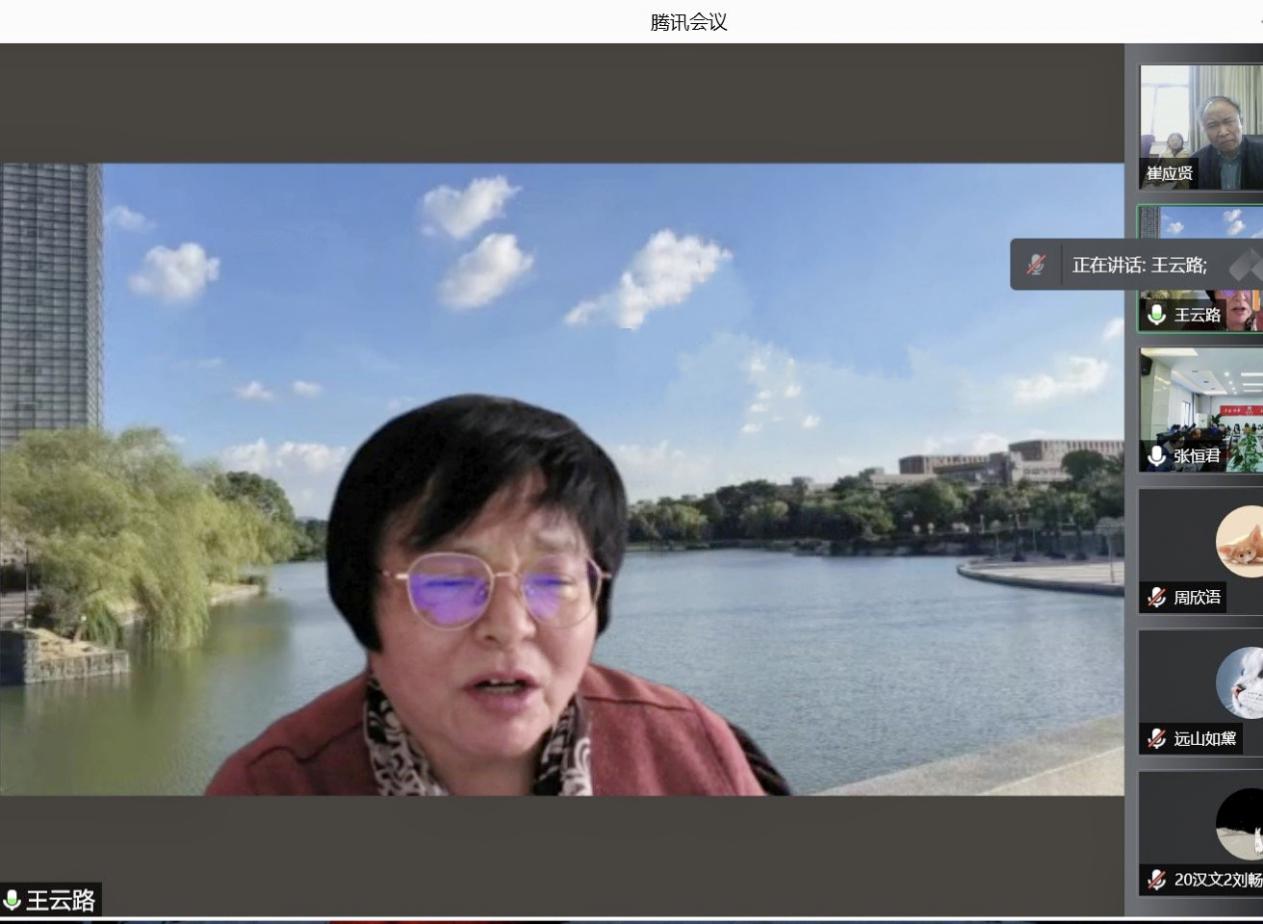Click 远山如黛's white cat avatar
Screen dimensions: 1263x924
pyautogui.click(x=1240, y=682)
